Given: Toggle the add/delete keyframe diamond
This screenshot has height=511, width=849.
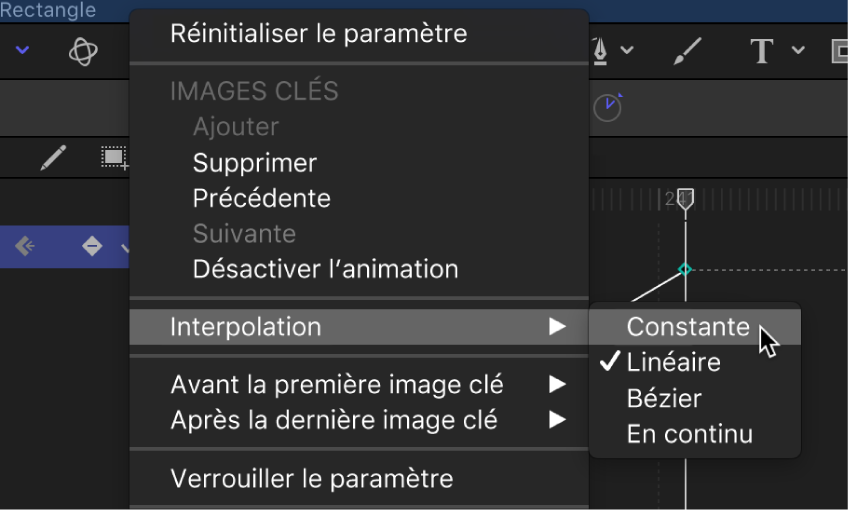Looking at the screenshot, I should 92,246.
